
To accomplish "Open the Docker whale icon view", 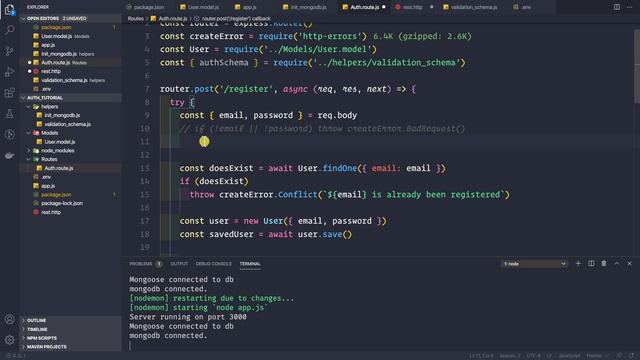I will [x=9, y=156].
